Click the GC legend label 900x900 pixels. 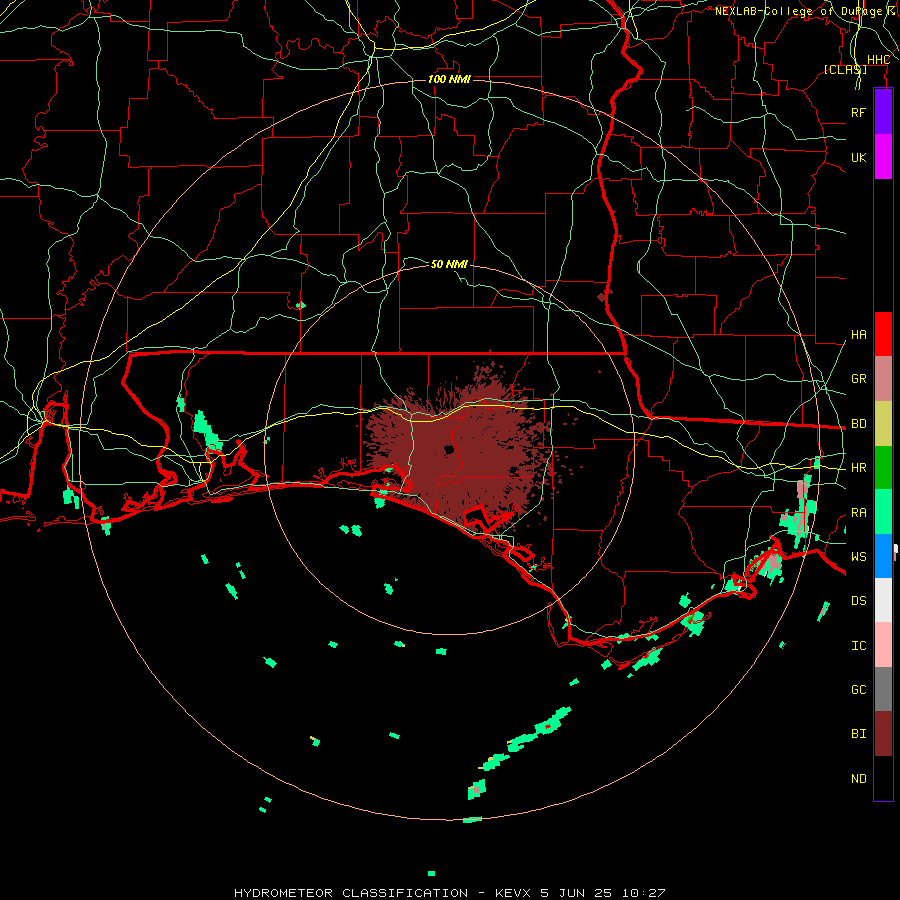click(x=858, y=690)
